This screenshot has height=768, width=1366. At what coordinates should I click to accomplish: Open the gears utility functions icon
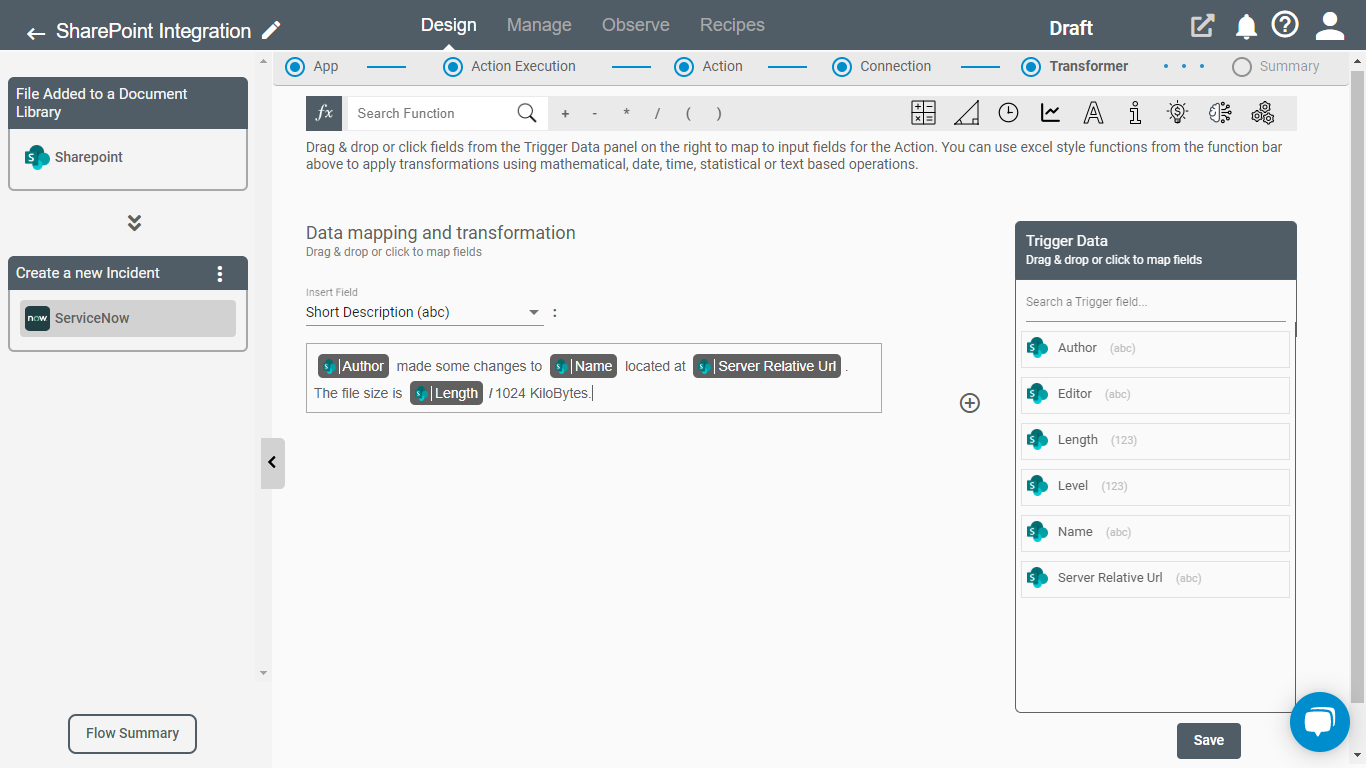1262,113
